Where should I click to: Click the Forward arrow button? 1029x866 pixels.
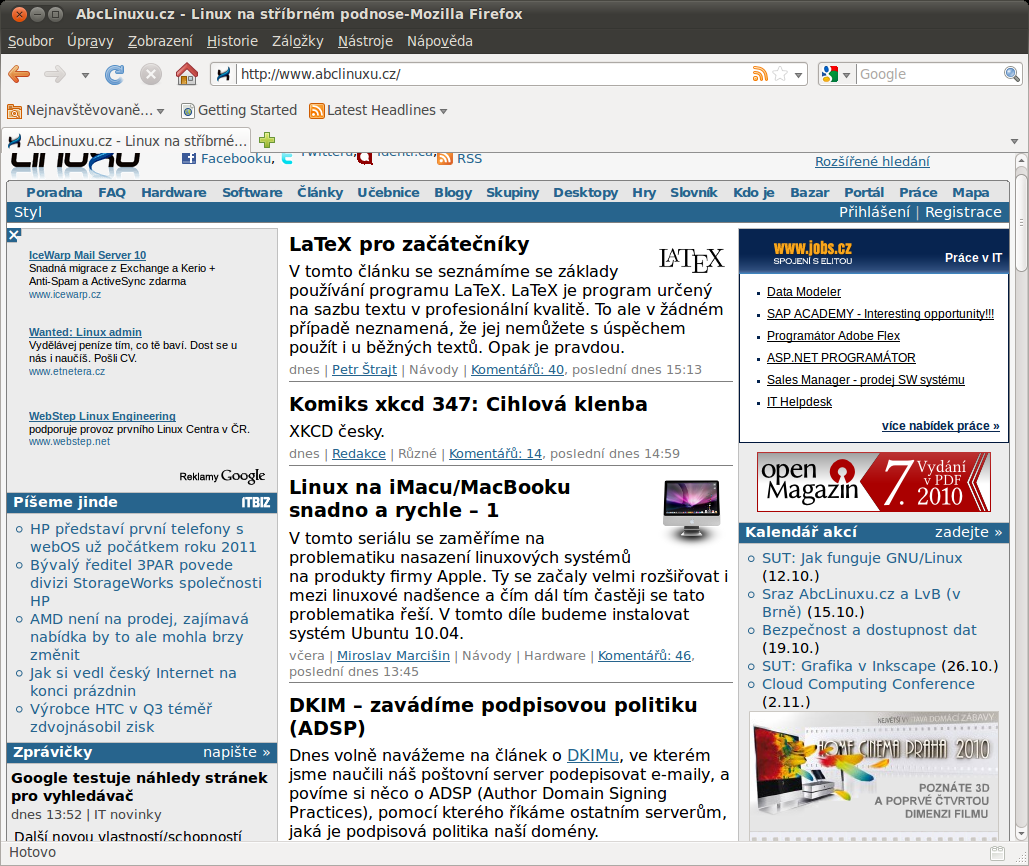[x=54, y=74]
